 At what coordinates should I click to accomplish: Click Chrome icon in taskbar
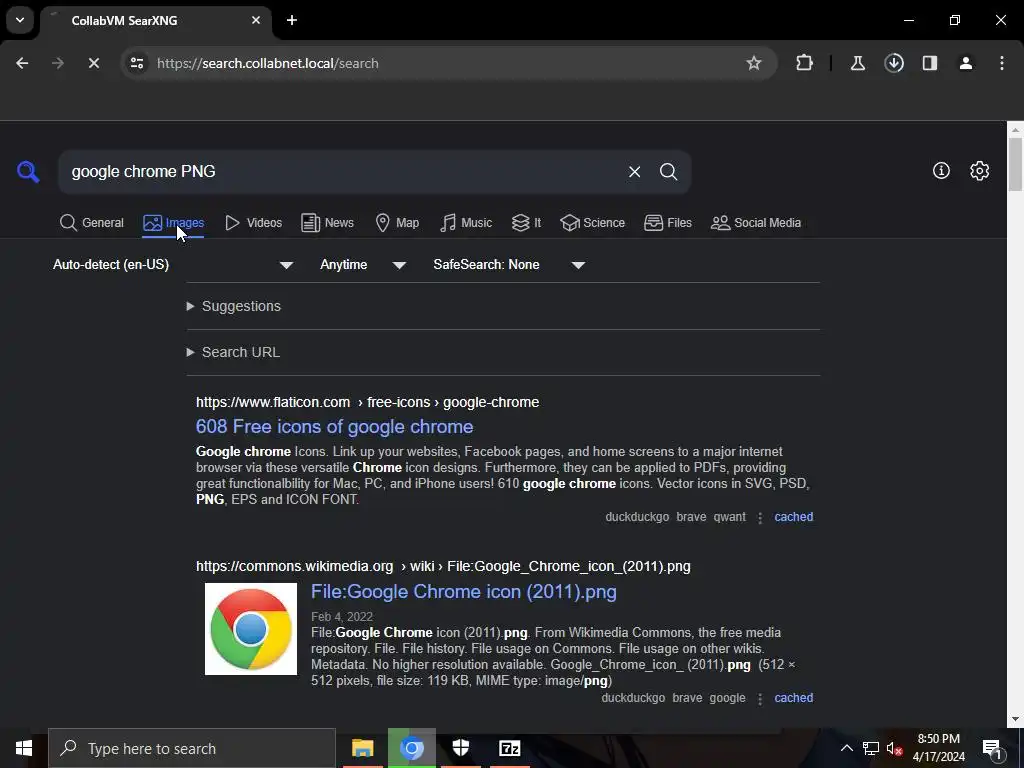(x=411, y=748)
